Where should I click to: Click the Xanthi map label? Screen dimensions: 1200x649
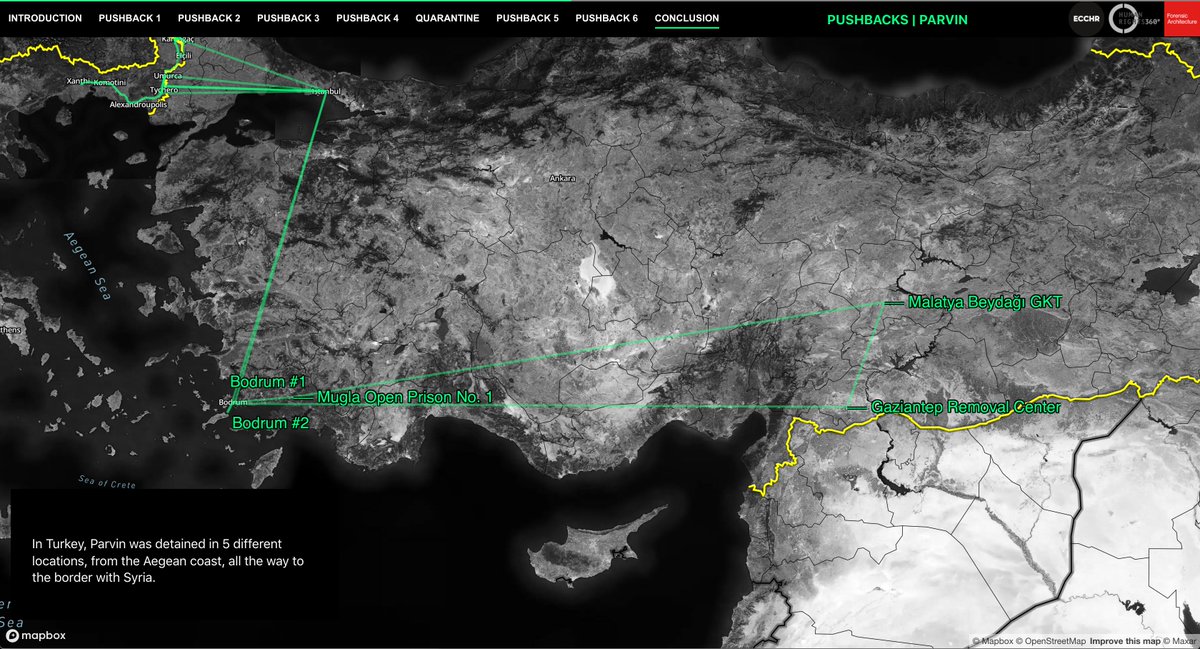(79, 80)
